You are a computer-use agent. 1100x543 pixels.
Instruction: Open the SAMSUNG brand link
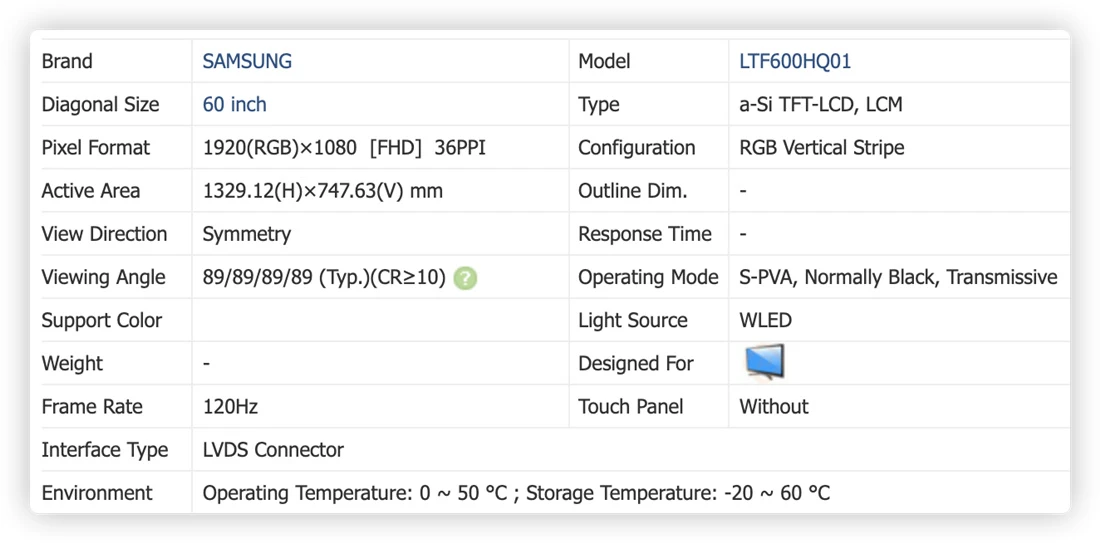click(x=247, y=61)
